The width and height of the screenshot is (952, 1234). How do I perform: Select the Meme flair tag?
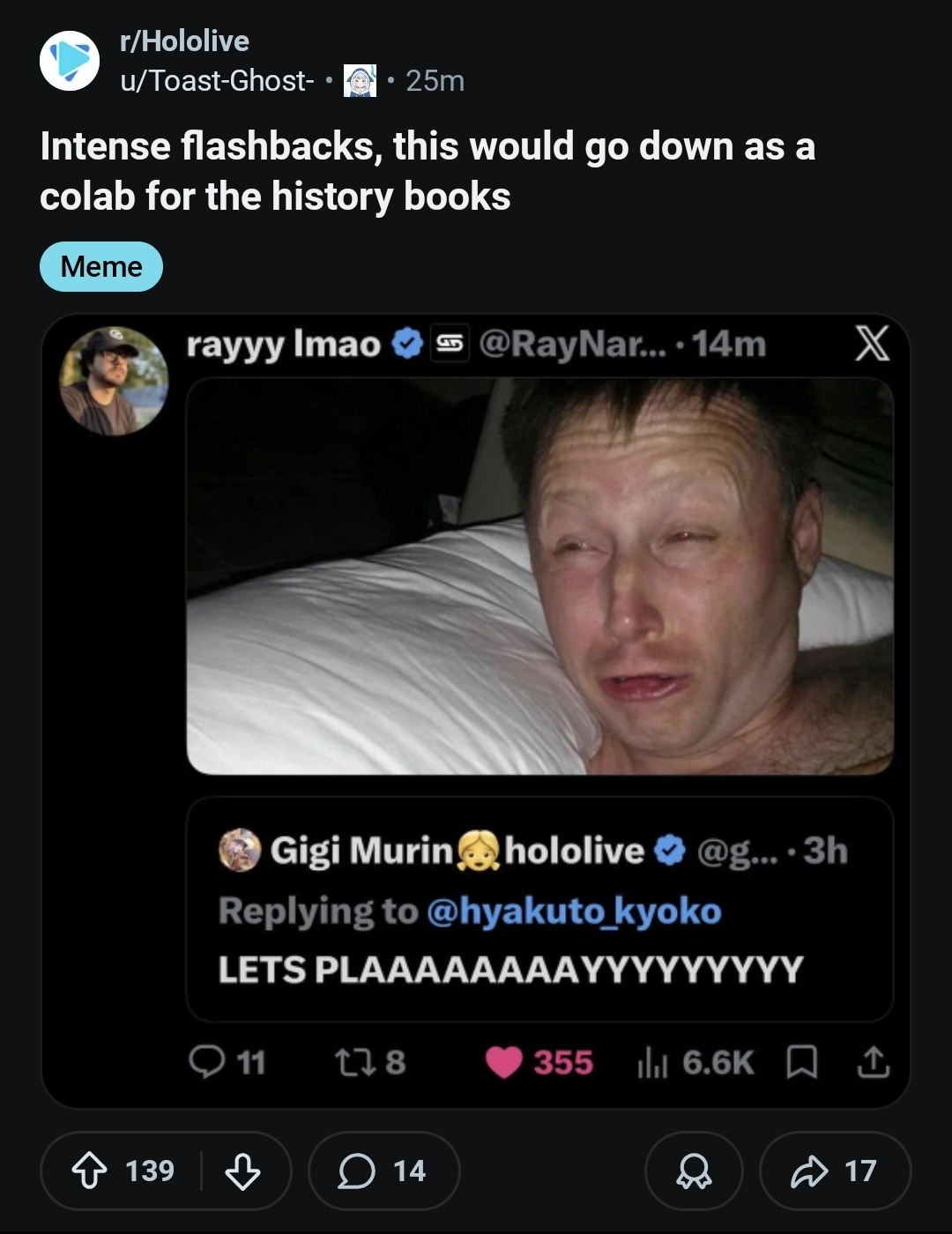pos(101,266)
